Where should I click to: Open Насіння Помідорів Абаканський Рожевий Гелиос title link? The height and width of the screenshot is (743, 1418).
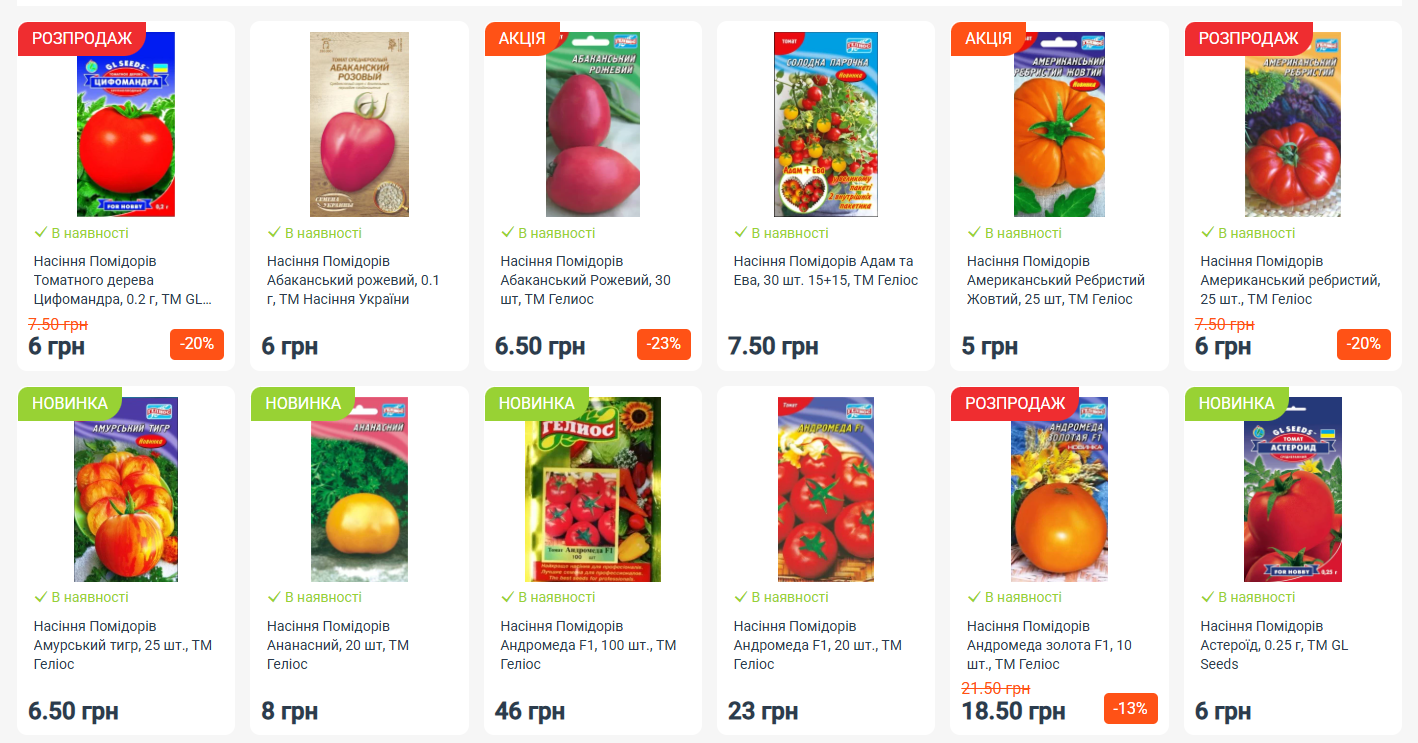(x=585, y=280)
